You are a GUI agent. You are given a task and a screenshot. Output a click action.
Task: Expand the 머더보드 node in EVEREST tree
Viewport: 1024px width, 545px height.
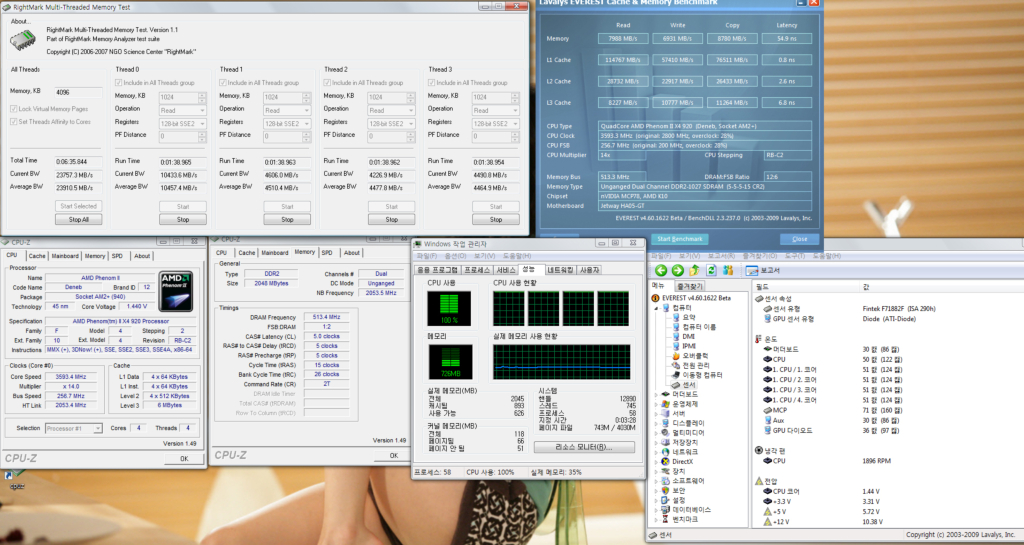(x=658, y=394)
